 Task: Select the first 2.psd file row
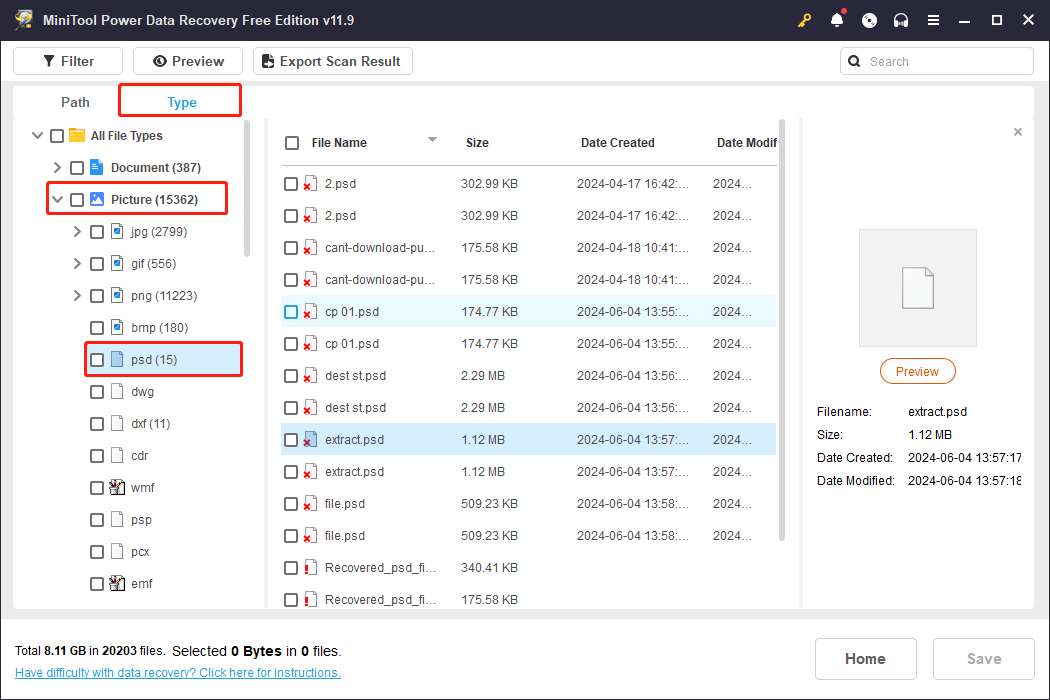[528, 184]
